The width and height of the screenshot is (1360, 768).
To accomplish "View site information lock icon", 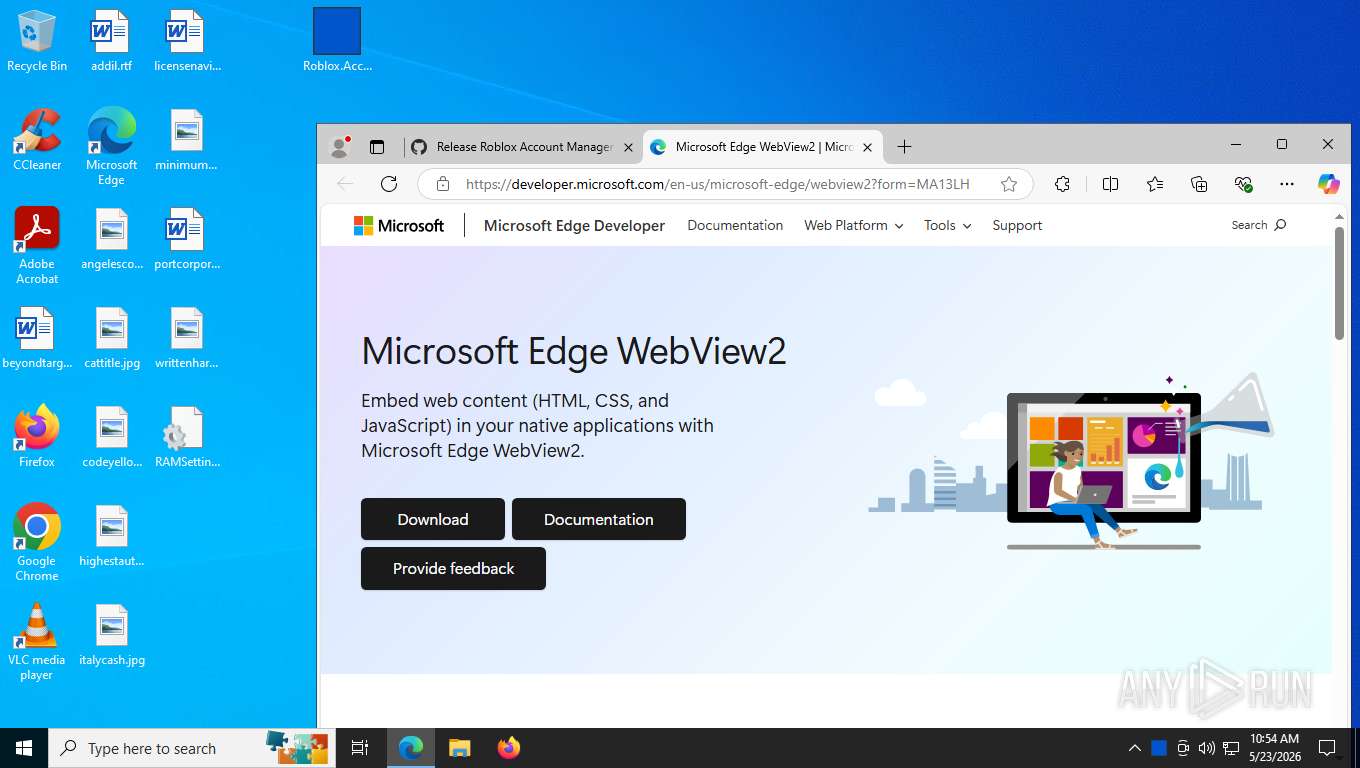I will (443, 184).
